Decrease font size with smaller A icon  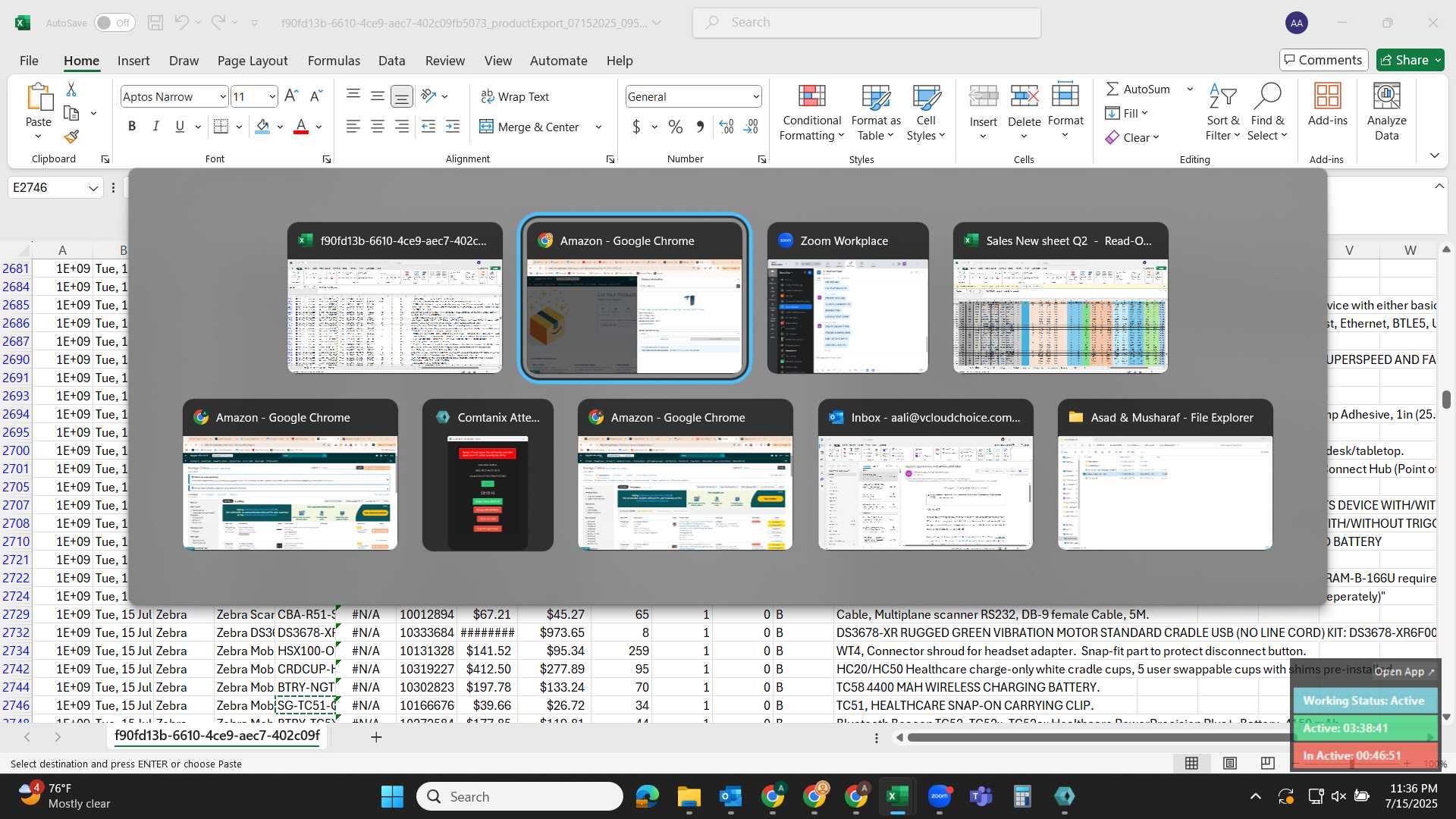(x=316, y=96)
